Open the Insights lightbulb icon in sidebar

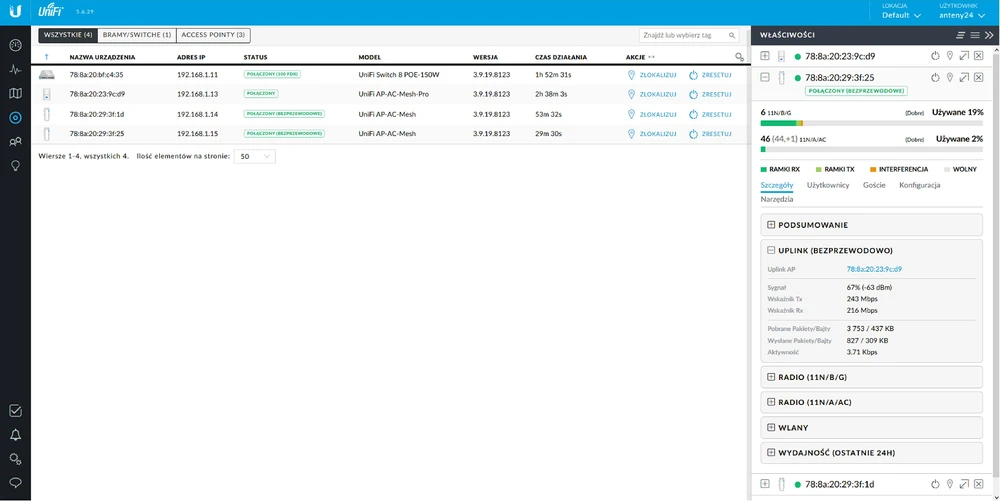pyautogui.click(x=15, y=166)
